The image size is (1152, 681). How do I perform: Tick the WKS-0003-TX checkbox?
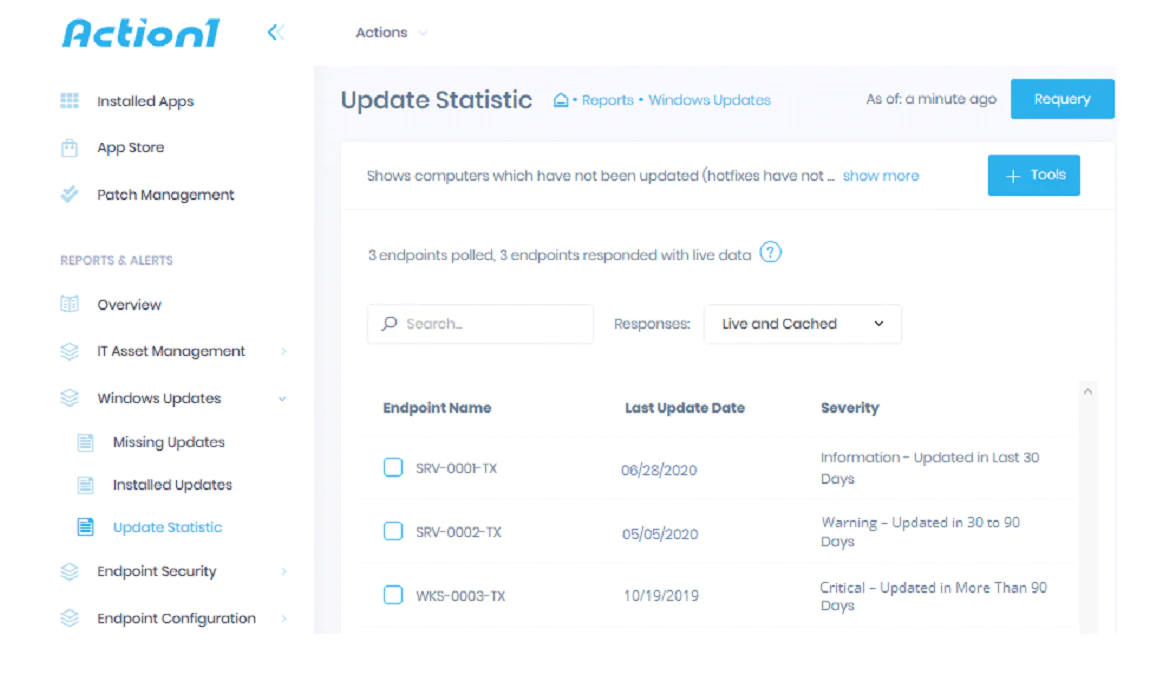pos(393,595)
